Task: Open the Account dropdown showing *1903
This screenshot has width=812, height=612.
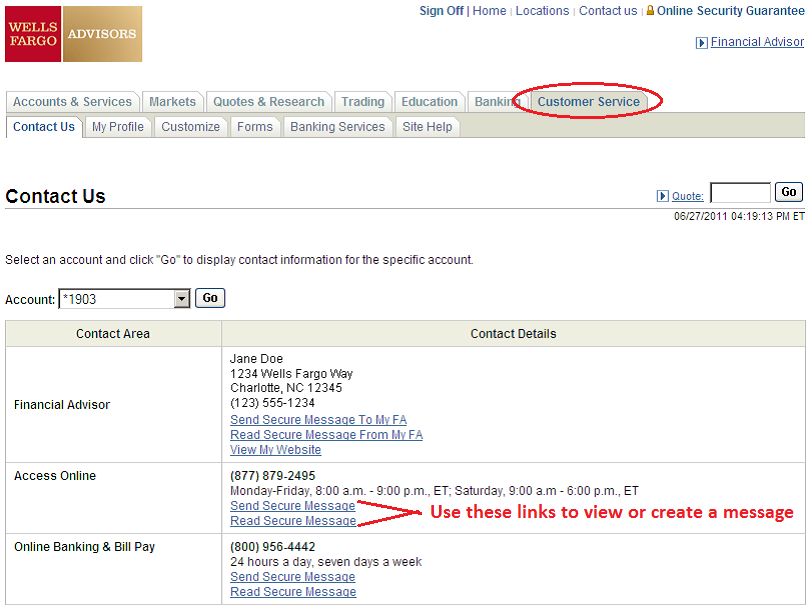Action: pos(124,299)
